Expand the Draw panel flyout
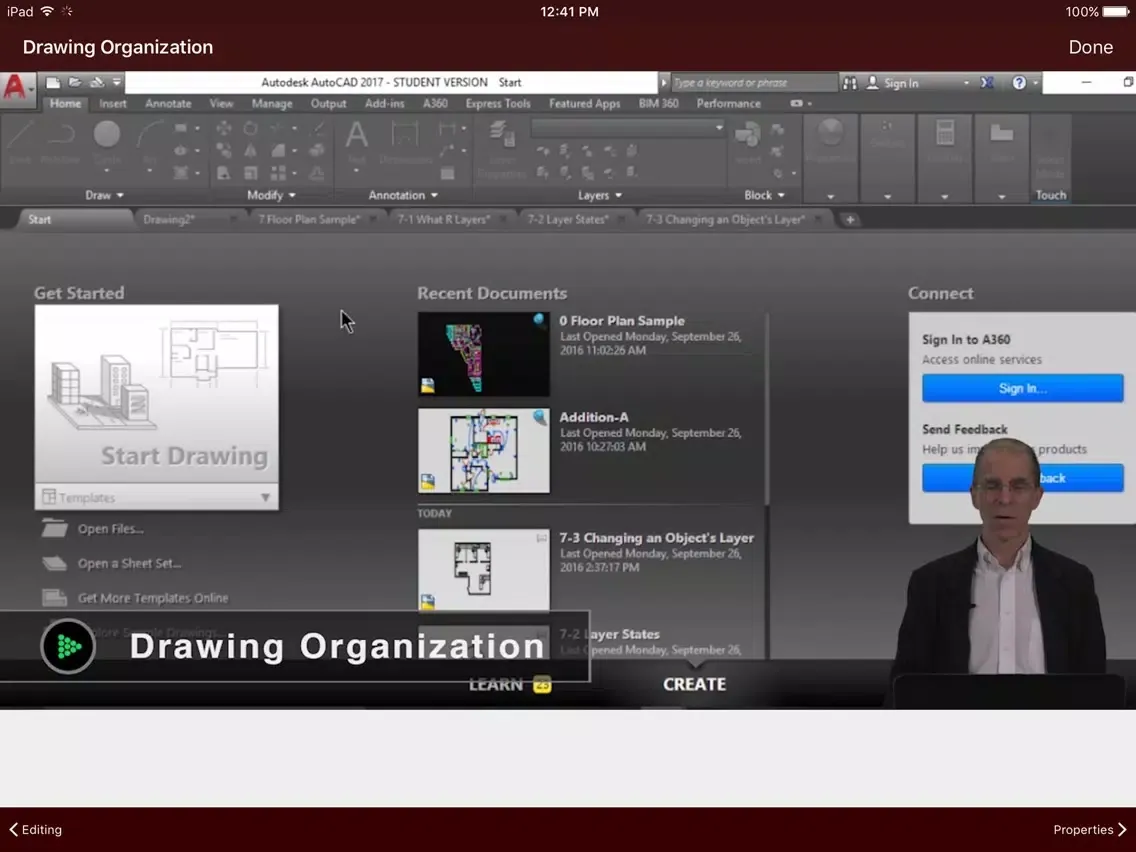This screenshot has width=1136, height=852. pos(104,195)
